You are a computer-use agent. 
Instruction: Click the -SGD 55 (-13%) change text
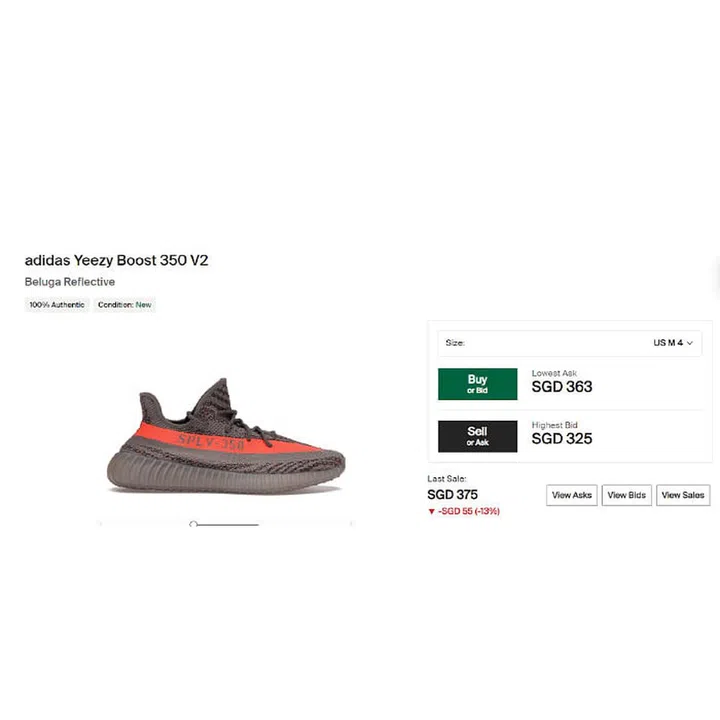pyautogui.click(x=469, y=511)
